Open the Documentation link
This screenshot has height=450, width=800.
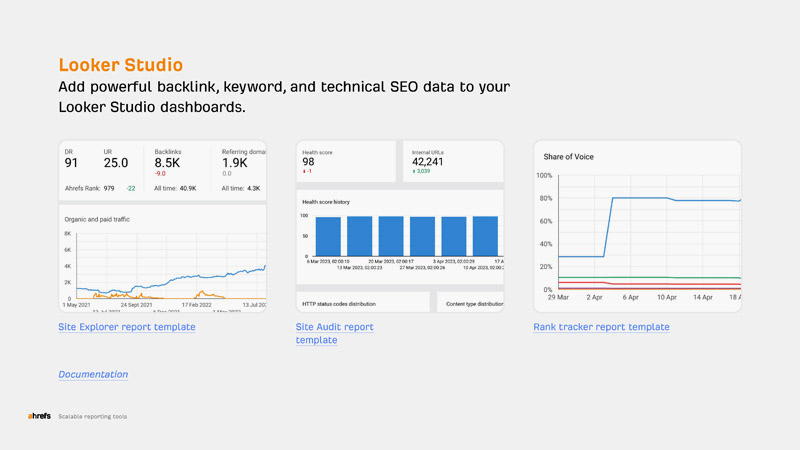coord(93,374)
